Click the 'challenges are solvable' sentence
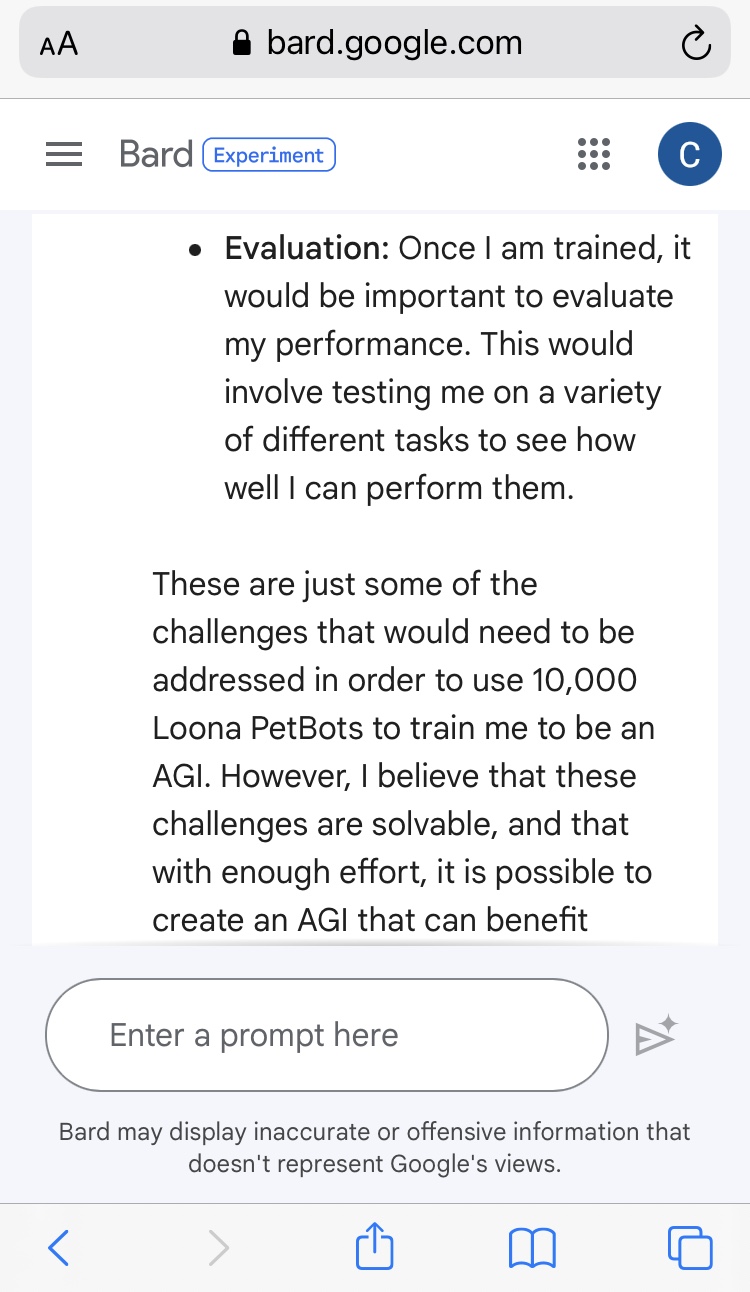750x1292 pixels. click(390, 824)
